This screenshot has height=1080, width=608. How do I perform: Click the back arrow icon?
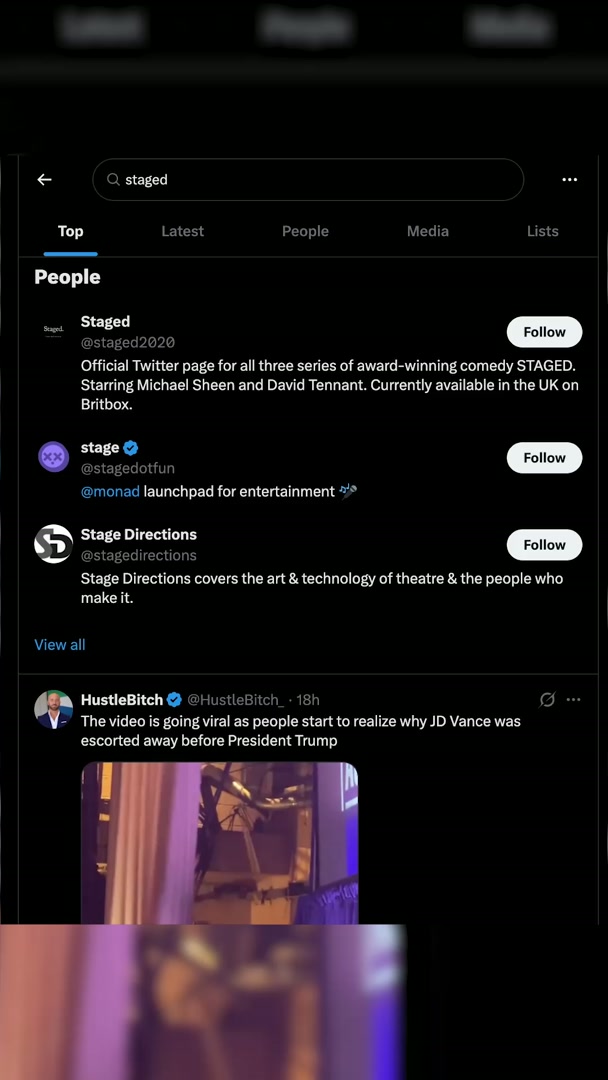(x=44, y=180)
